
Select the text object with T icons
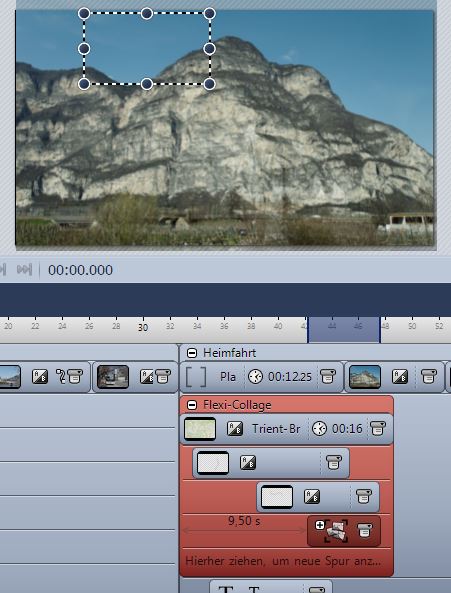(271, 586)
